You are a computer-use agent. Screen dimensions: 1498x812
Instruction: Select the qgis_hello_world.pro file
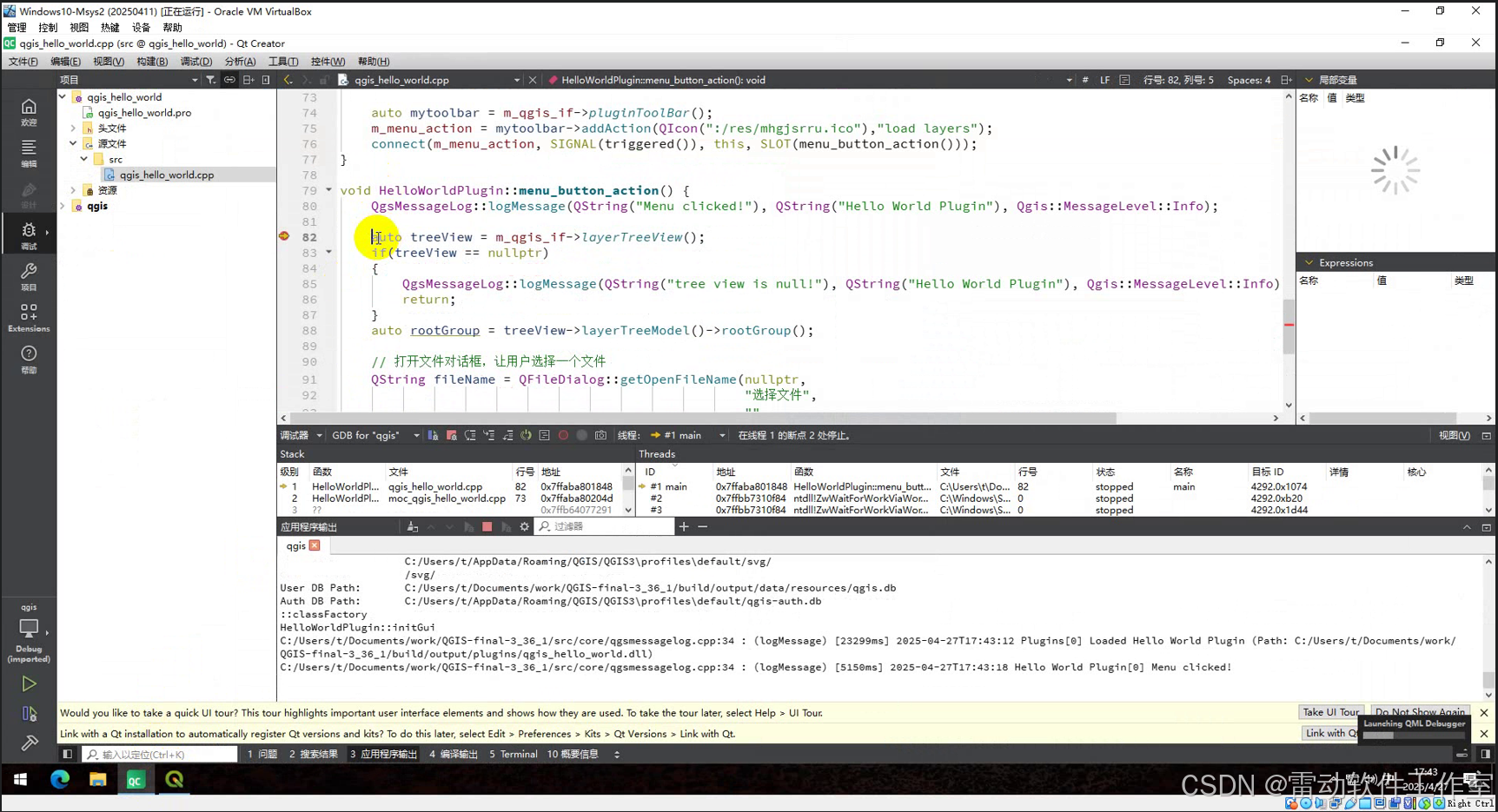[x=145, y=113]
